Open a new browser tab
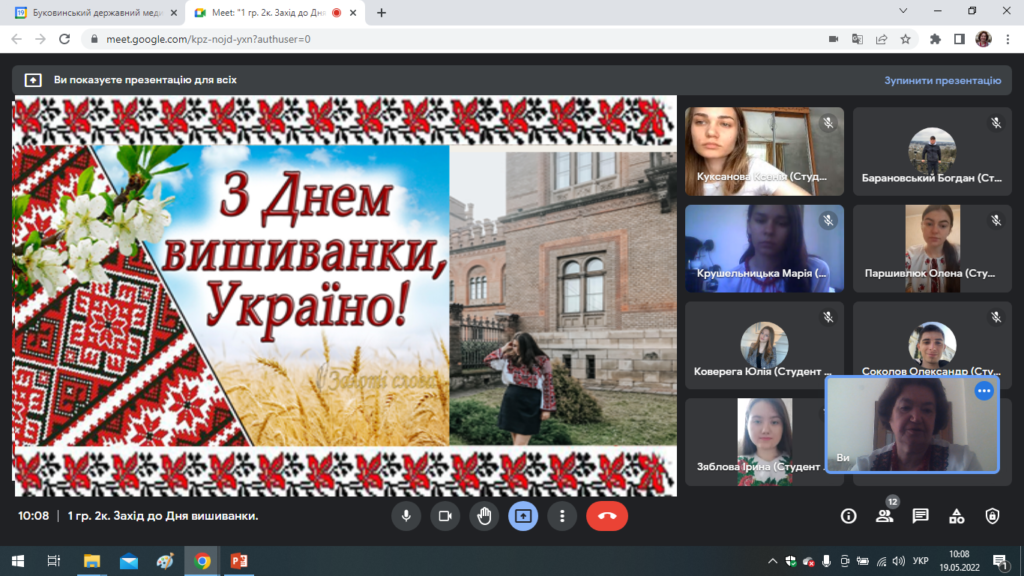Image resolution: width=1024 pixels, height=576 pixels. pos(381,13)
